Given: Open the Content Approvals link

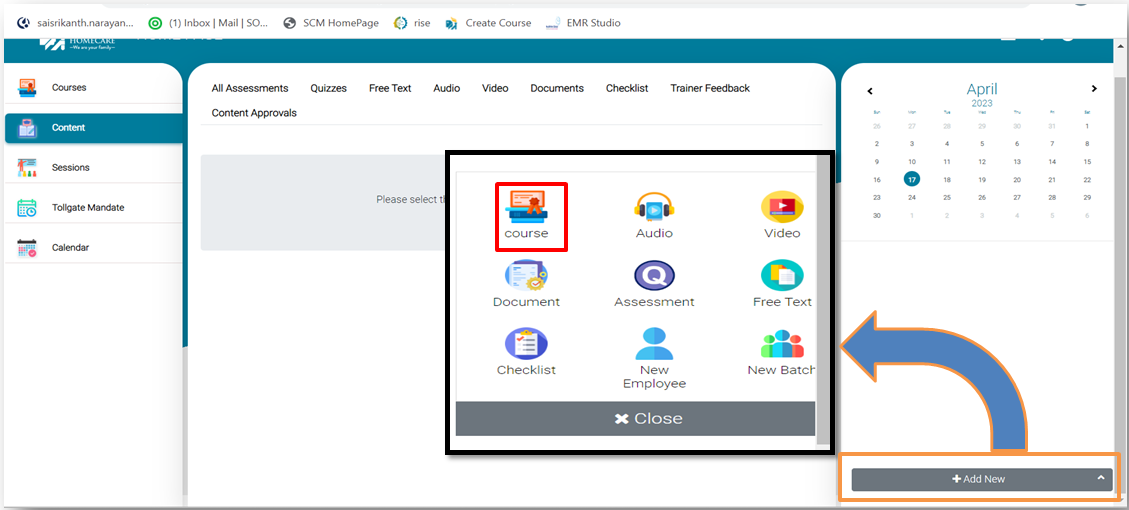Looking at the screenshot, I should pyautogui.click(x=254, y=113).
